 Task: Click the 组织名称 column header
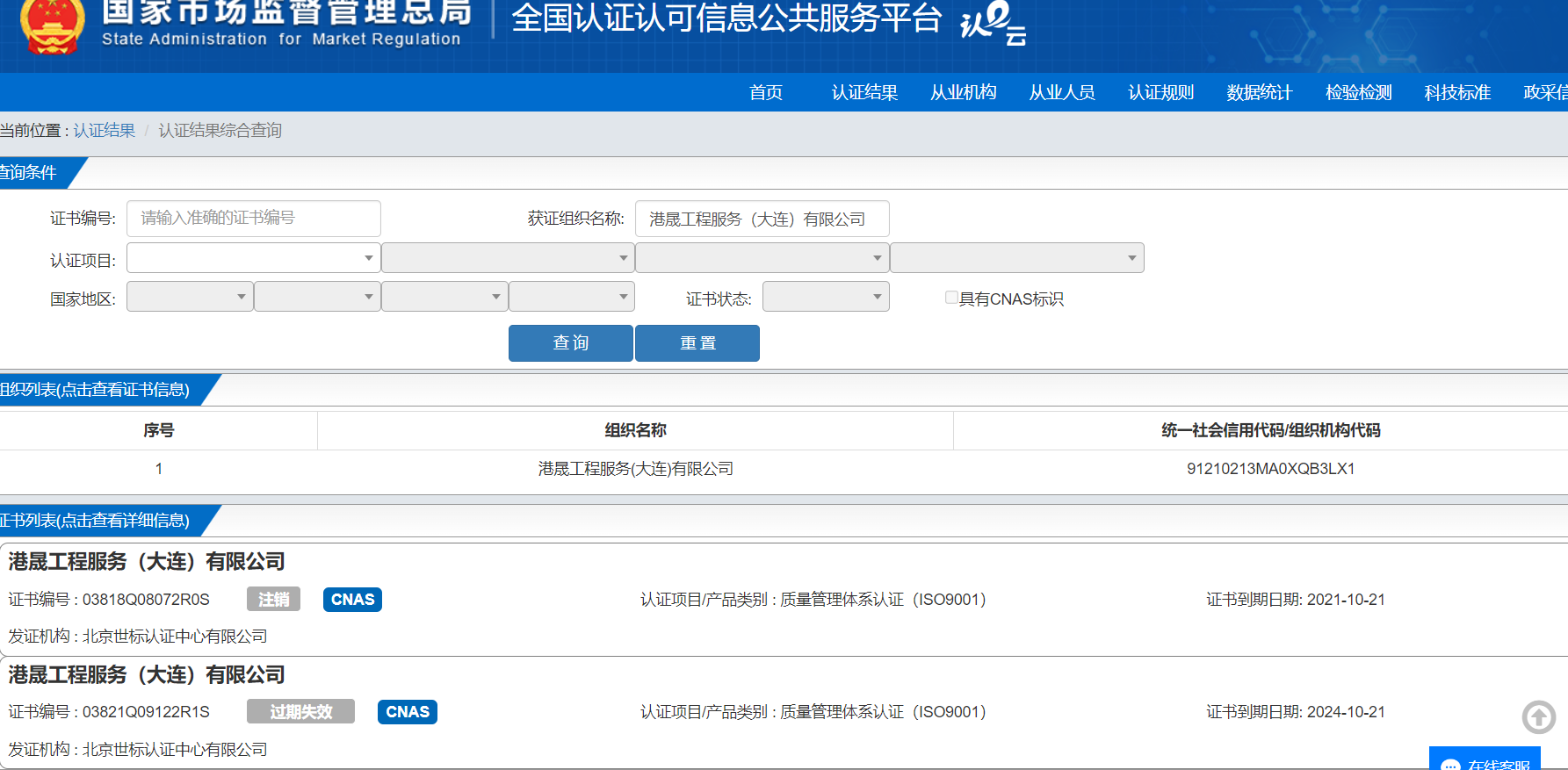point(635,430)
